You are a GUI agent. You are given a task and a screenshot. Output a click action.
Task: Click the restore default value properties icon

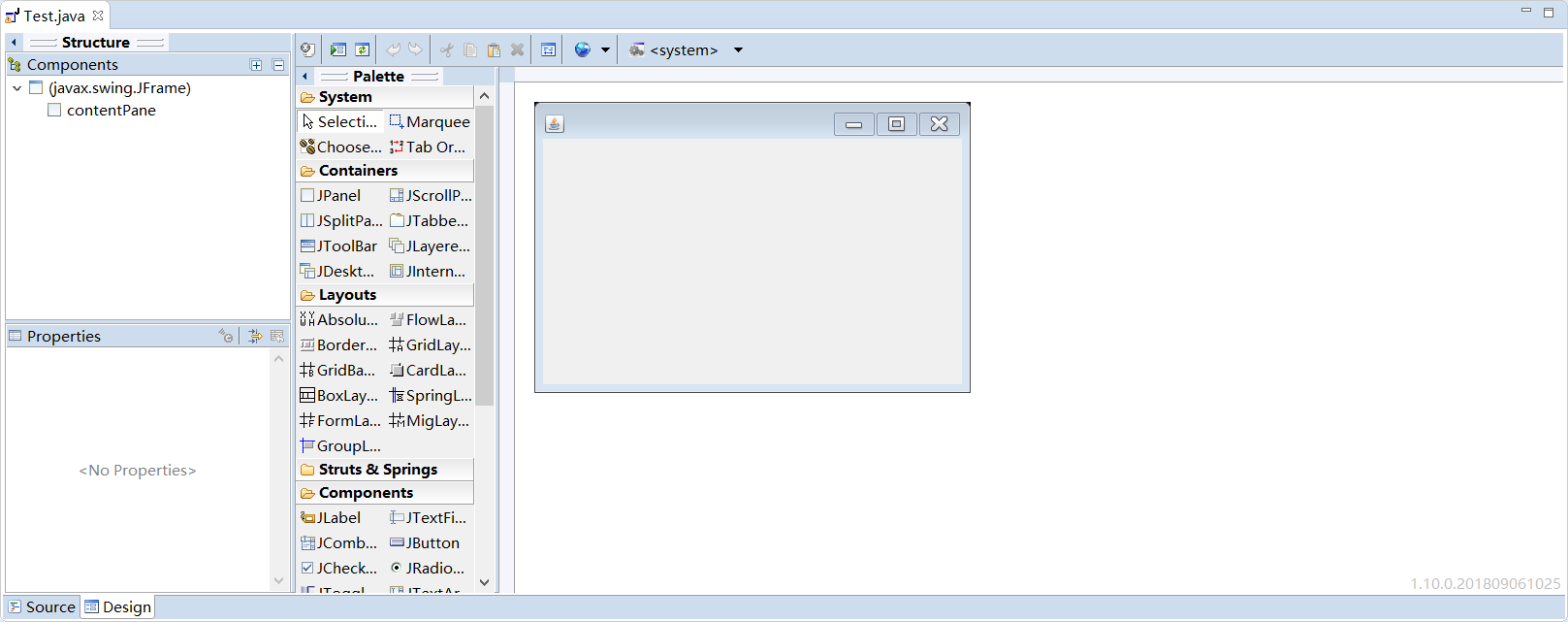pos(277,336)
